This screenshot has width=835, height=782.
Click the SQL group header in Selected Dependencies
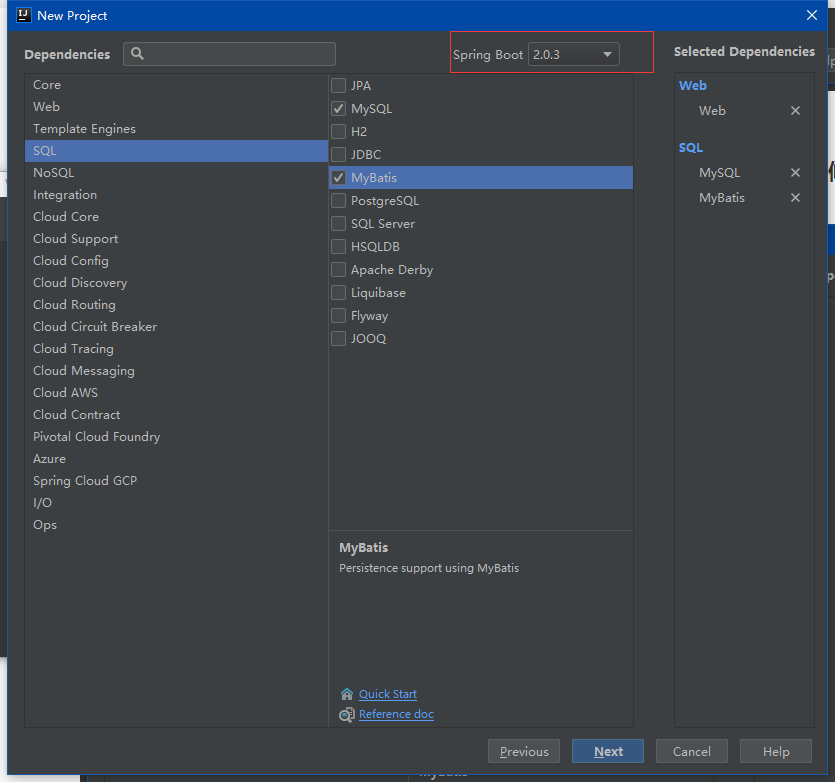point(691,148)
